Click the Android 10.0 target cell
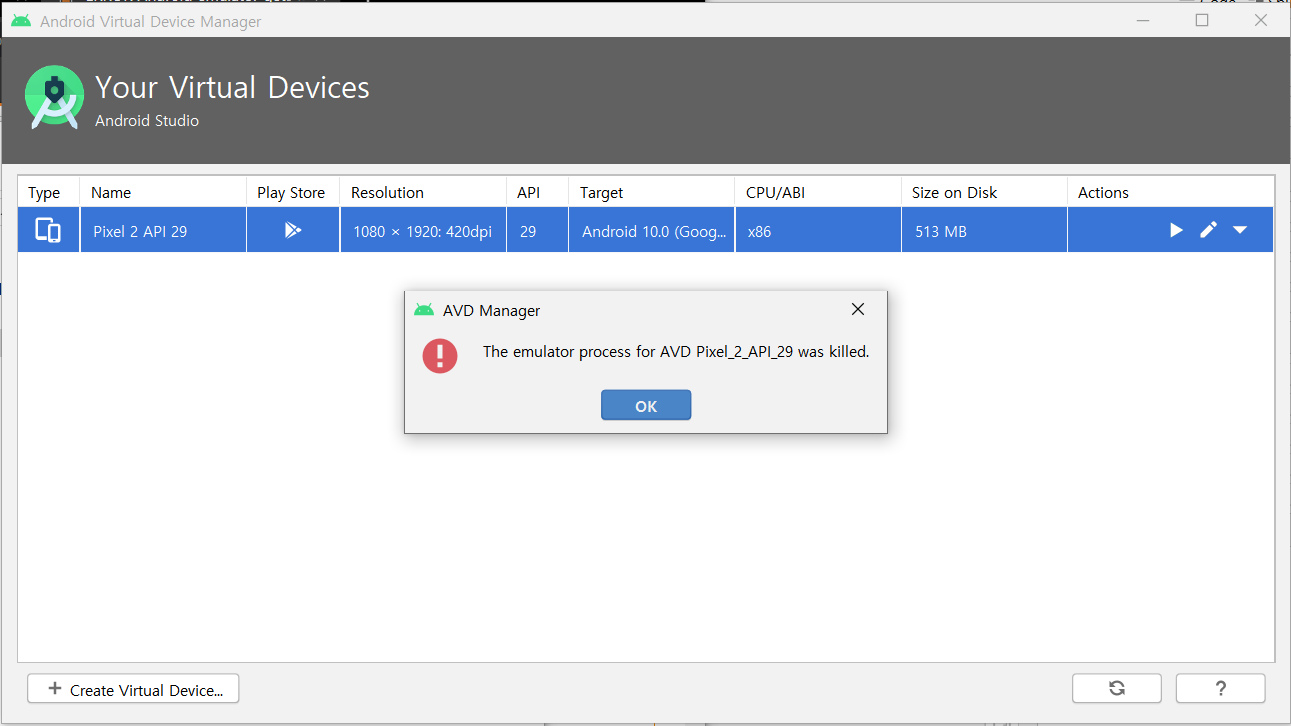Image resolution: width=1291 pixels, height=726 pixels. [x=652, y=230]
